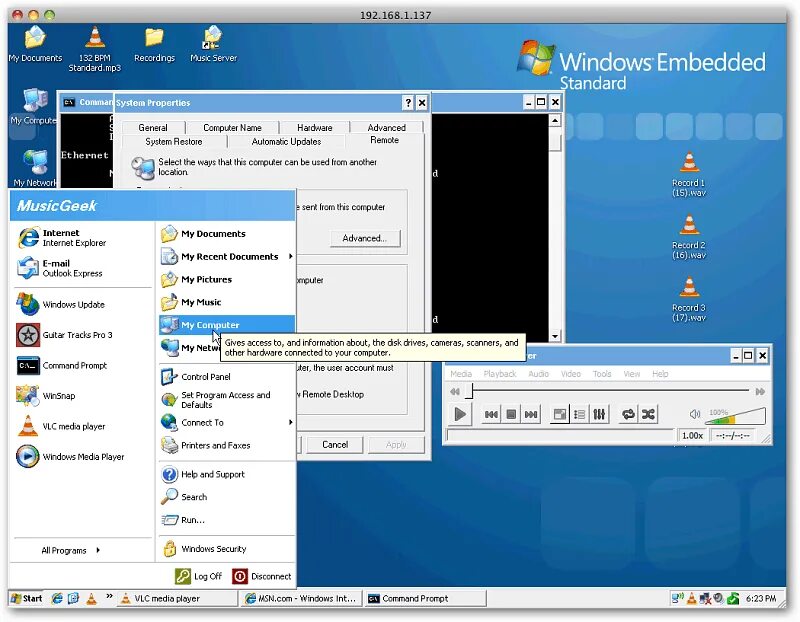Start VLC media player from Start menu
Image resolution: width=800 pixels, height=622 pixels.
[82, 427]
